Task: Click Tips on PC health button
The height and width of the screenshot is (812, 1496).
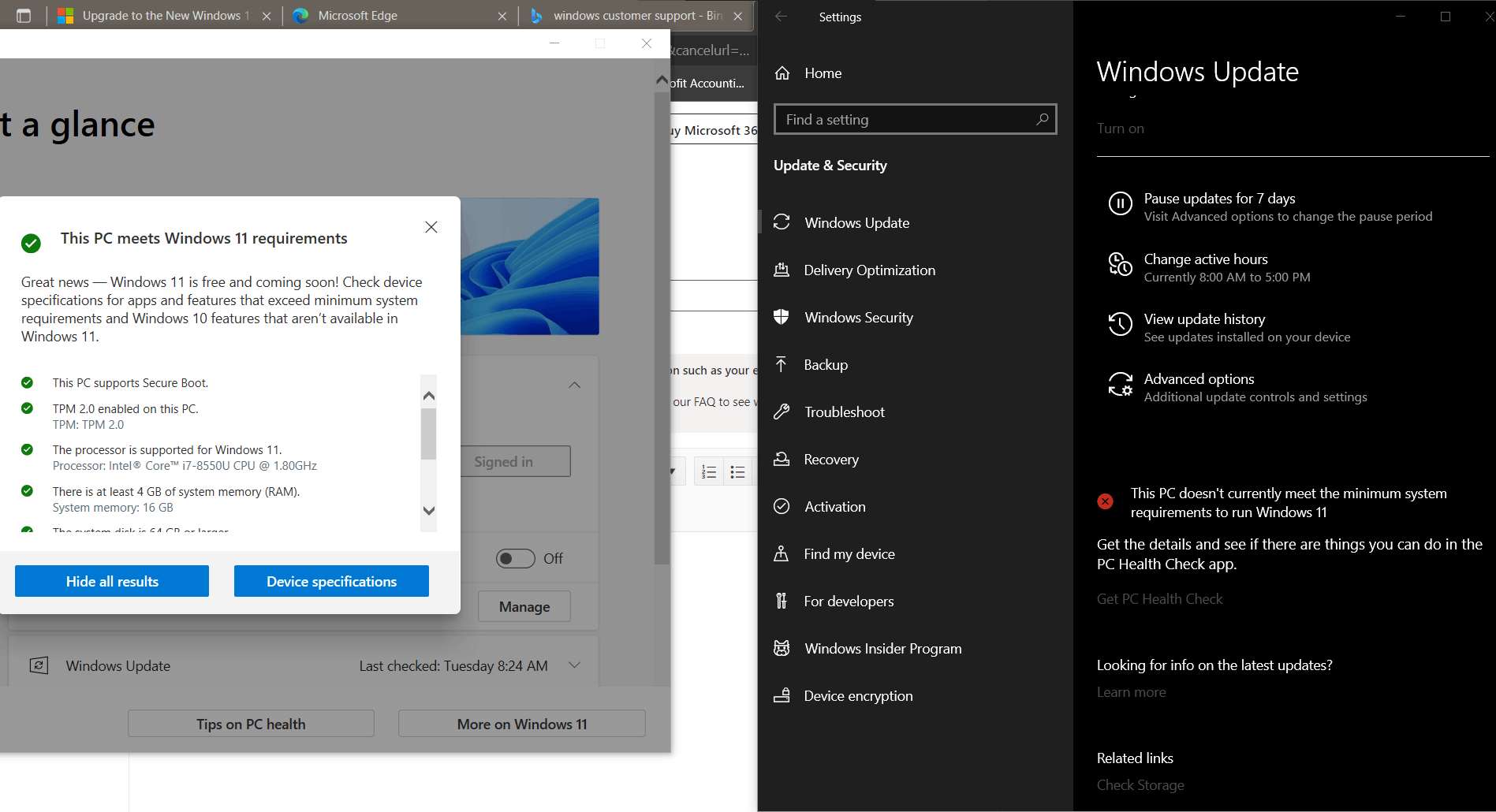Action: 251,724
